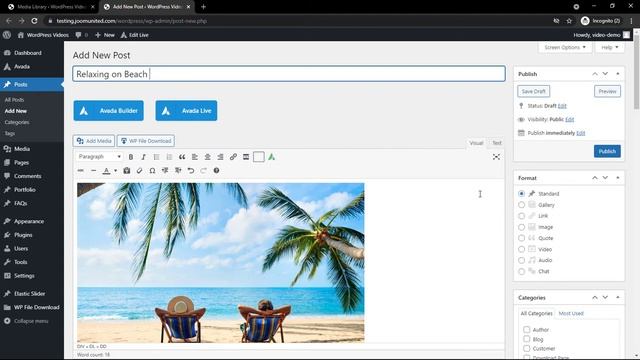640x360 pixels.
Task: Select the Video post format
Action: coord(521,249)
